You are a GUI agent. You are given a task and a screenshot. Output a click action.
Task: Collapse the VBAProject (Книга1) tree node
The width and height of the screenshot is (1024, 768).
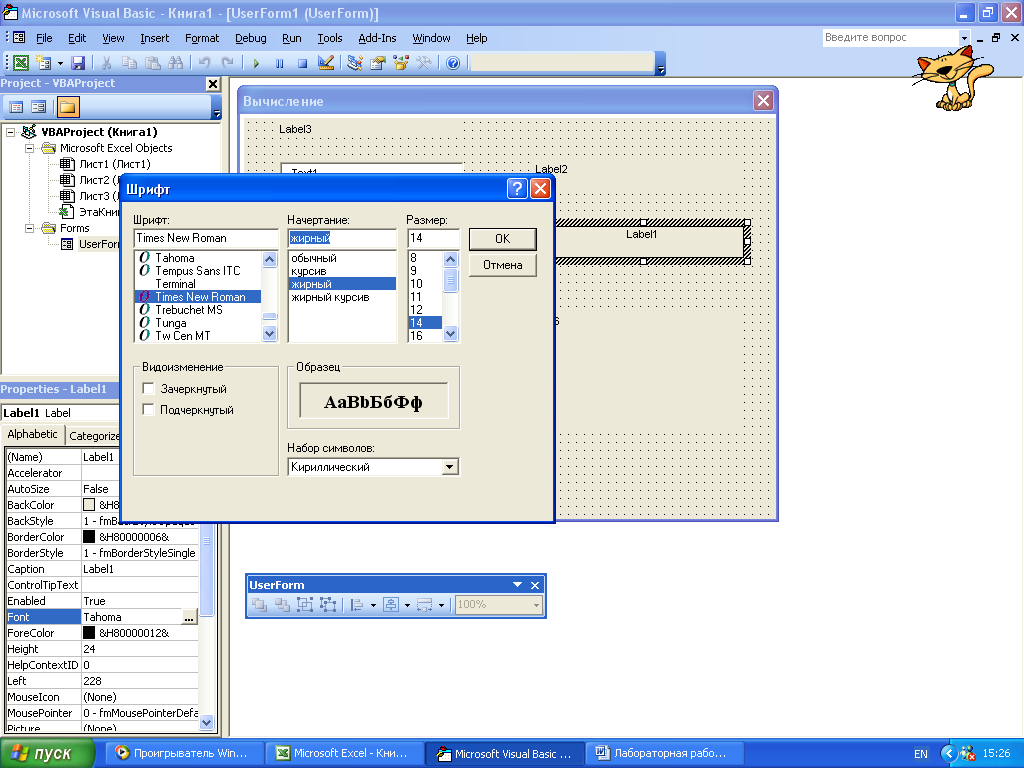click(x=10, y=132)
